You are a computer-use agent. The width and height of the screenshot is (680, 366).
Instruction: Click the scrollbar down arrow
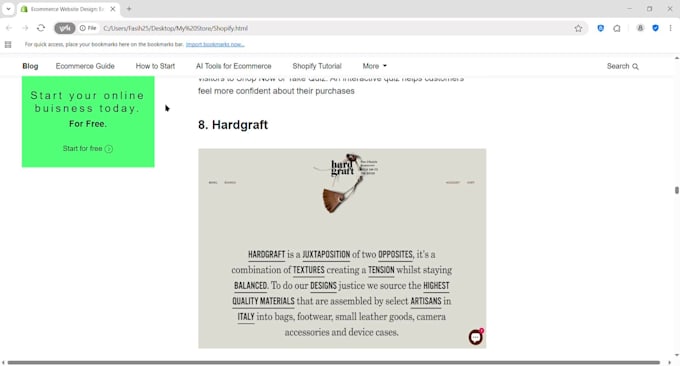(677, 355)
